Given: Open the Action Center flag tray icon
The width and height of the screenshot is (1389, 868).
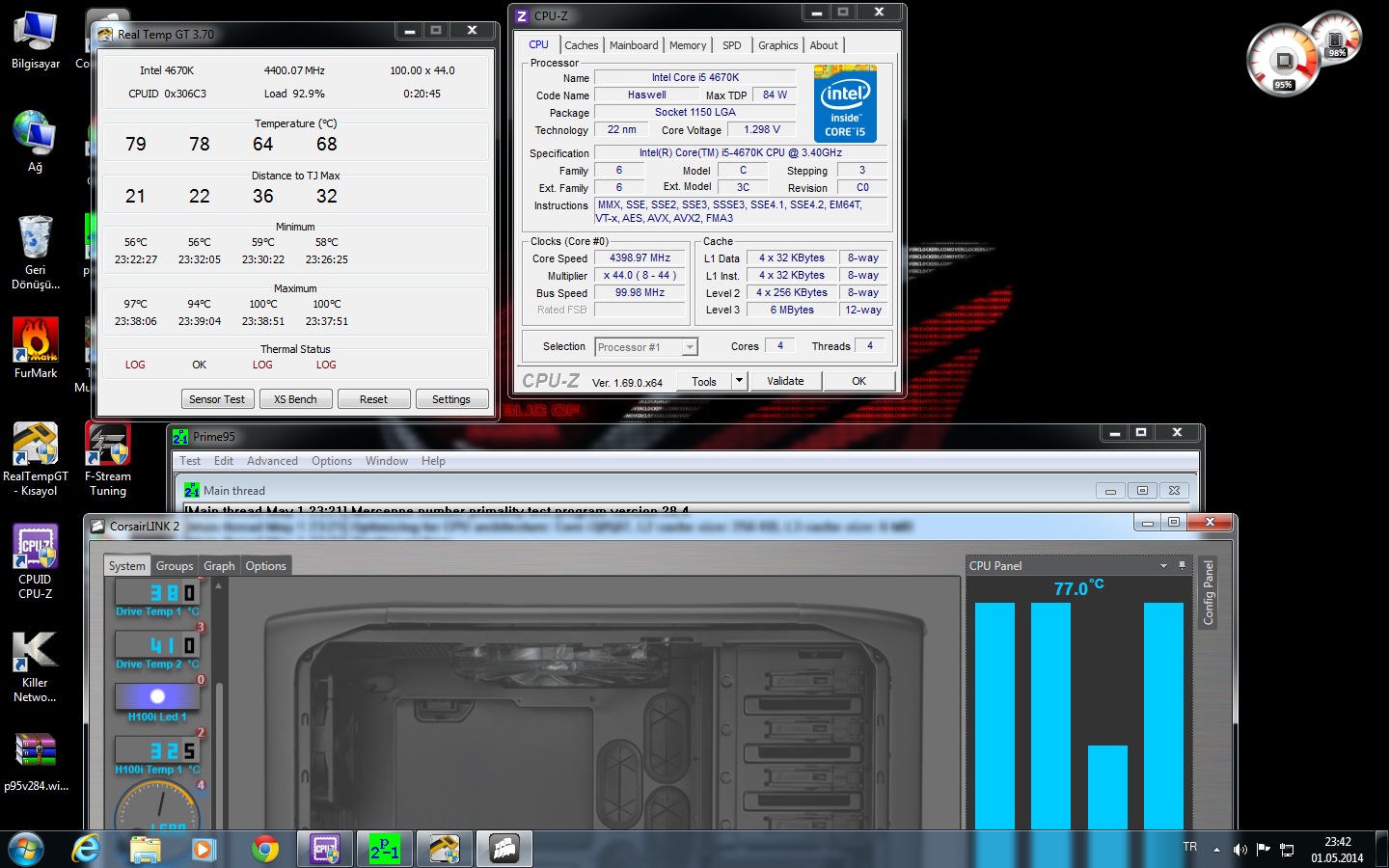Looking at the screenshot, I should point(1263,850).
